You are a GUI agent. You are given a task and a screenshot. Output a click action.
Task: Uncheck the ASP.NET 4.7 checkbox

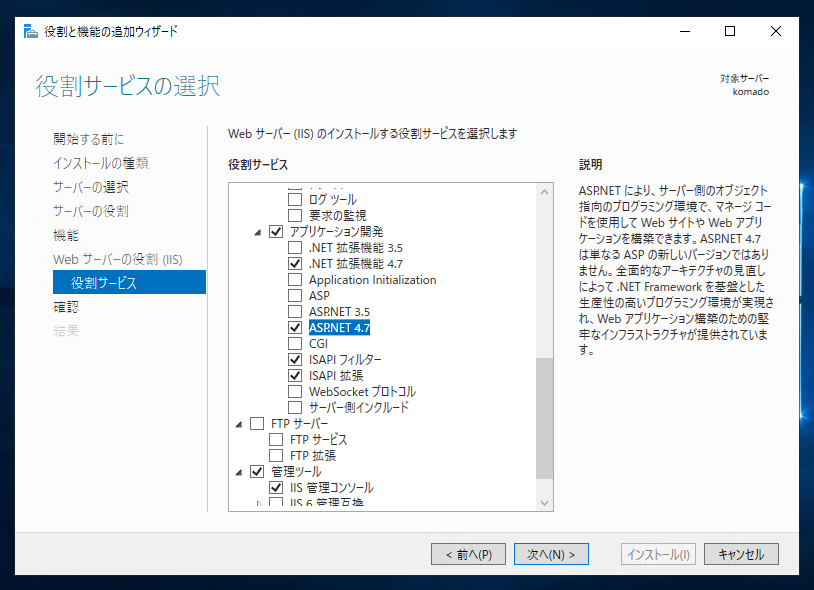tap(295, 327)
